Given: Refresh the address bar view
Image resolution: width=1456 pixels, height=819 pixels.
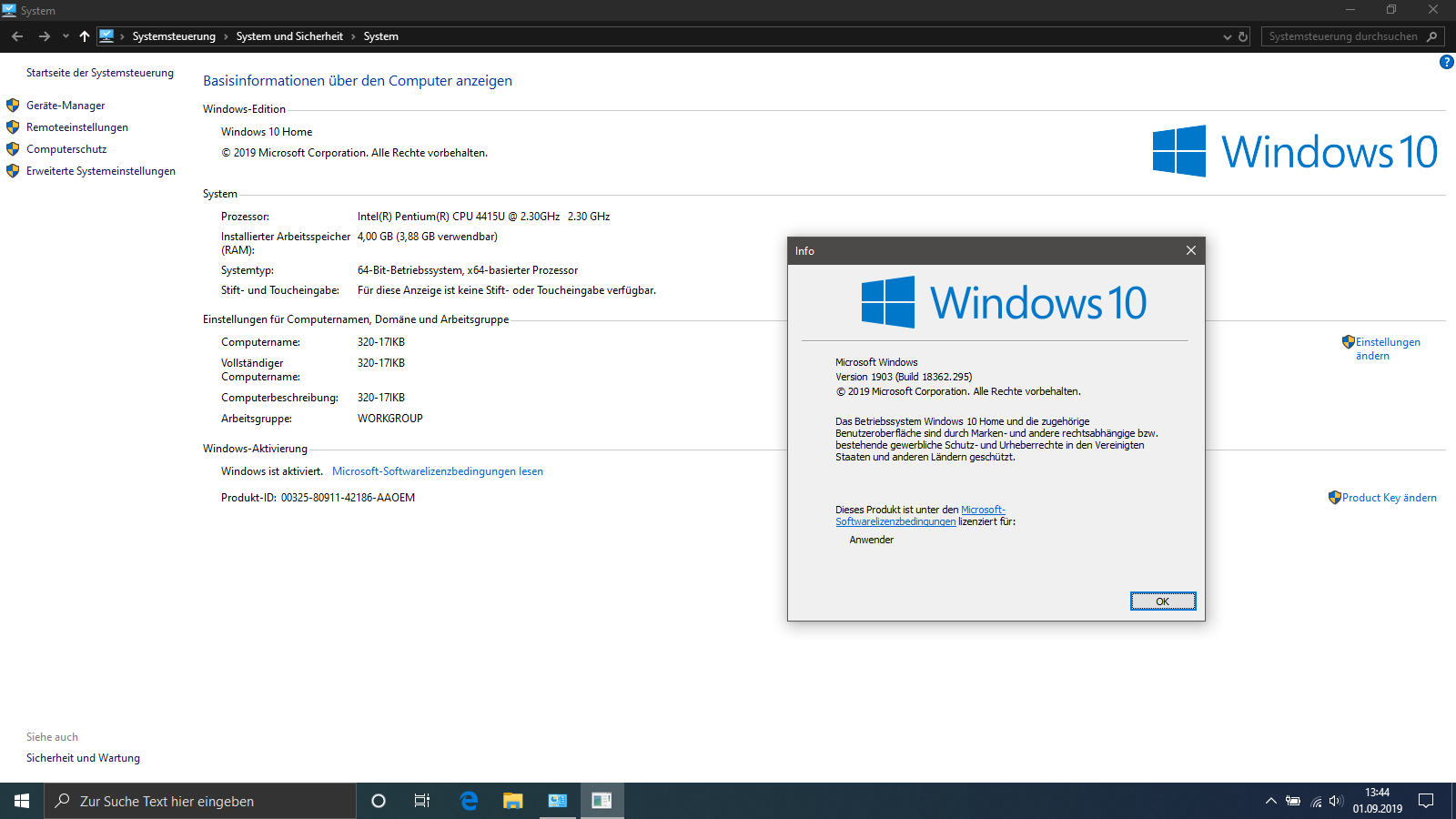Looking at the screenshot, I should click(1243, 36).
